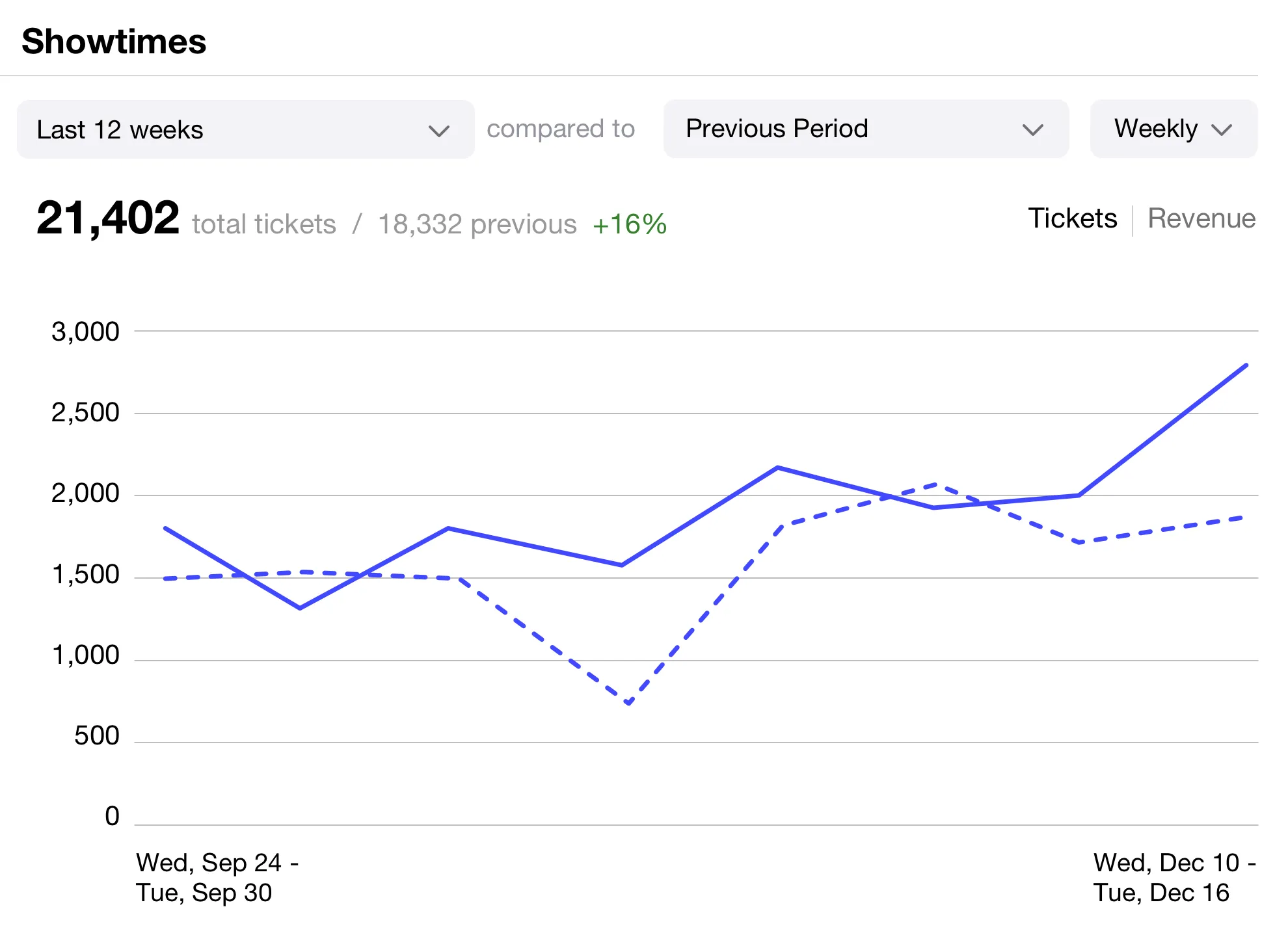Click the +16% change indicator

[x=630, y=224]
